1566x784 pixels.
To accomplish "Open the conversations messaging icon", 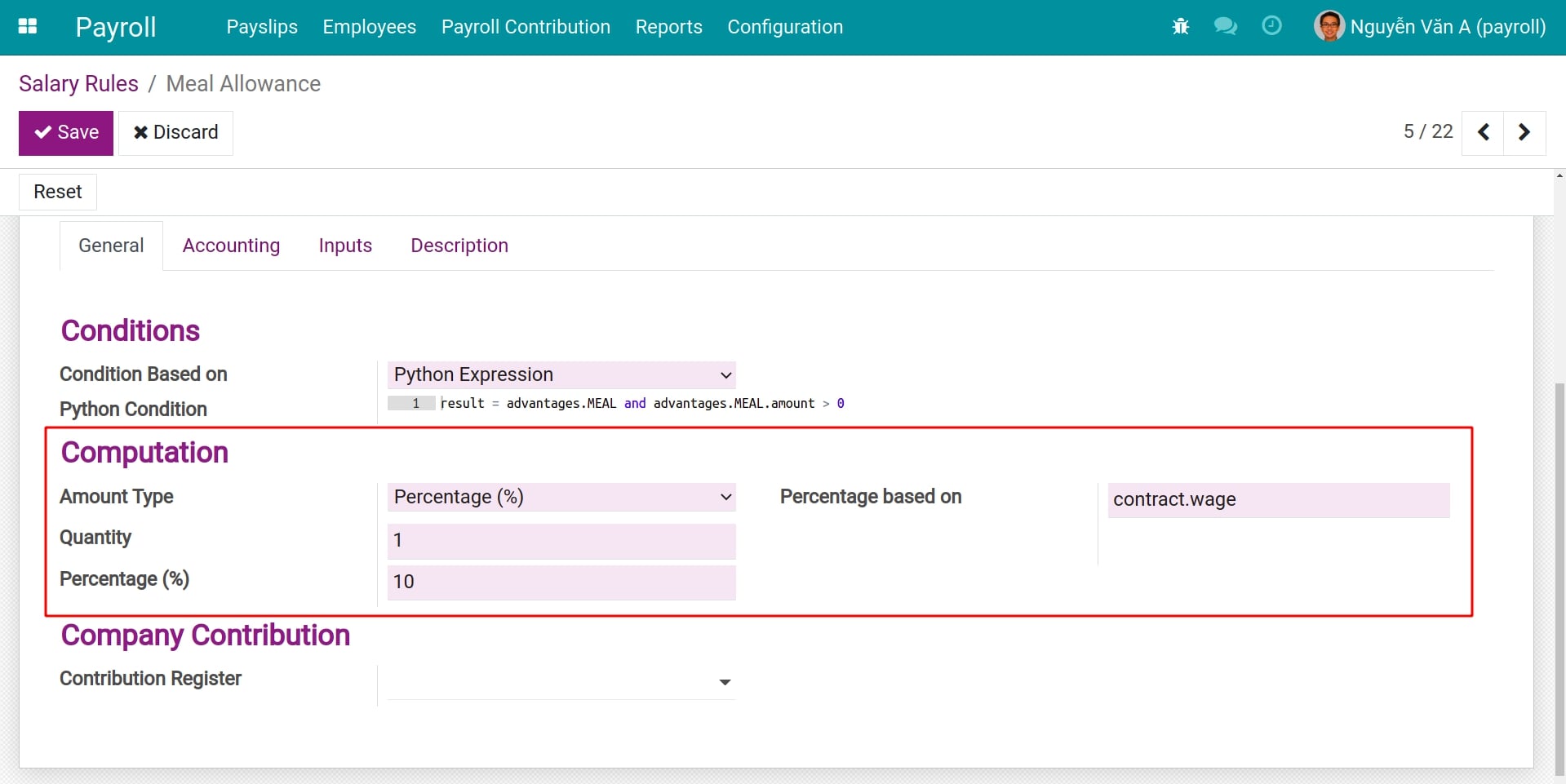I will click(x=1225, y=26).
